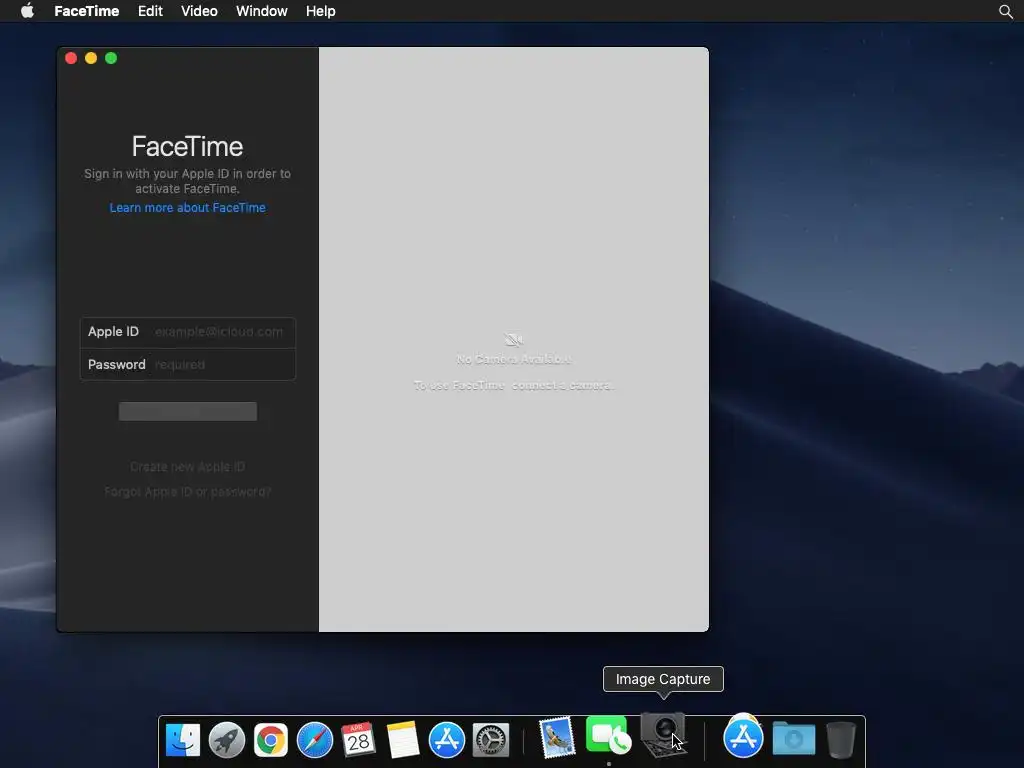Minimize the FaceTime window with yellow button

pos(91,58)
